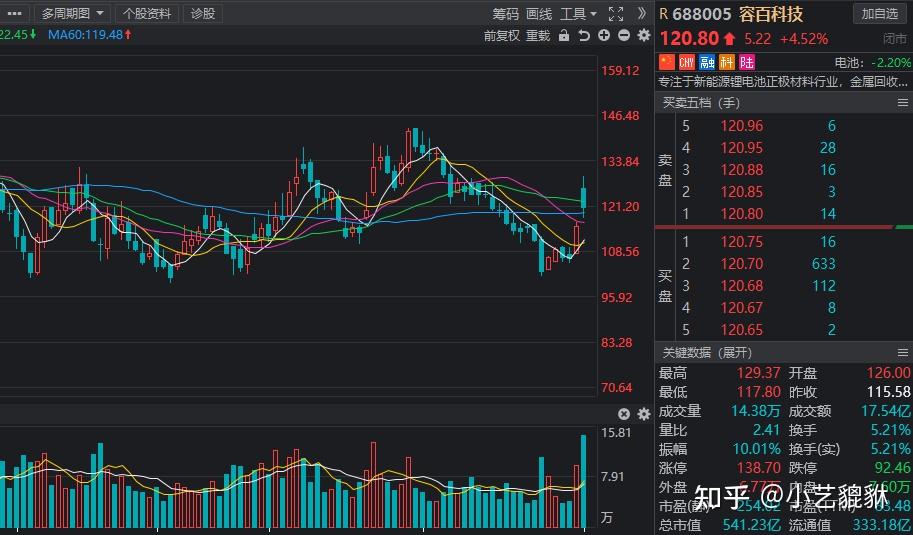Click the CNY currency badge
This screenshot has height=535, width=913.
687,62
